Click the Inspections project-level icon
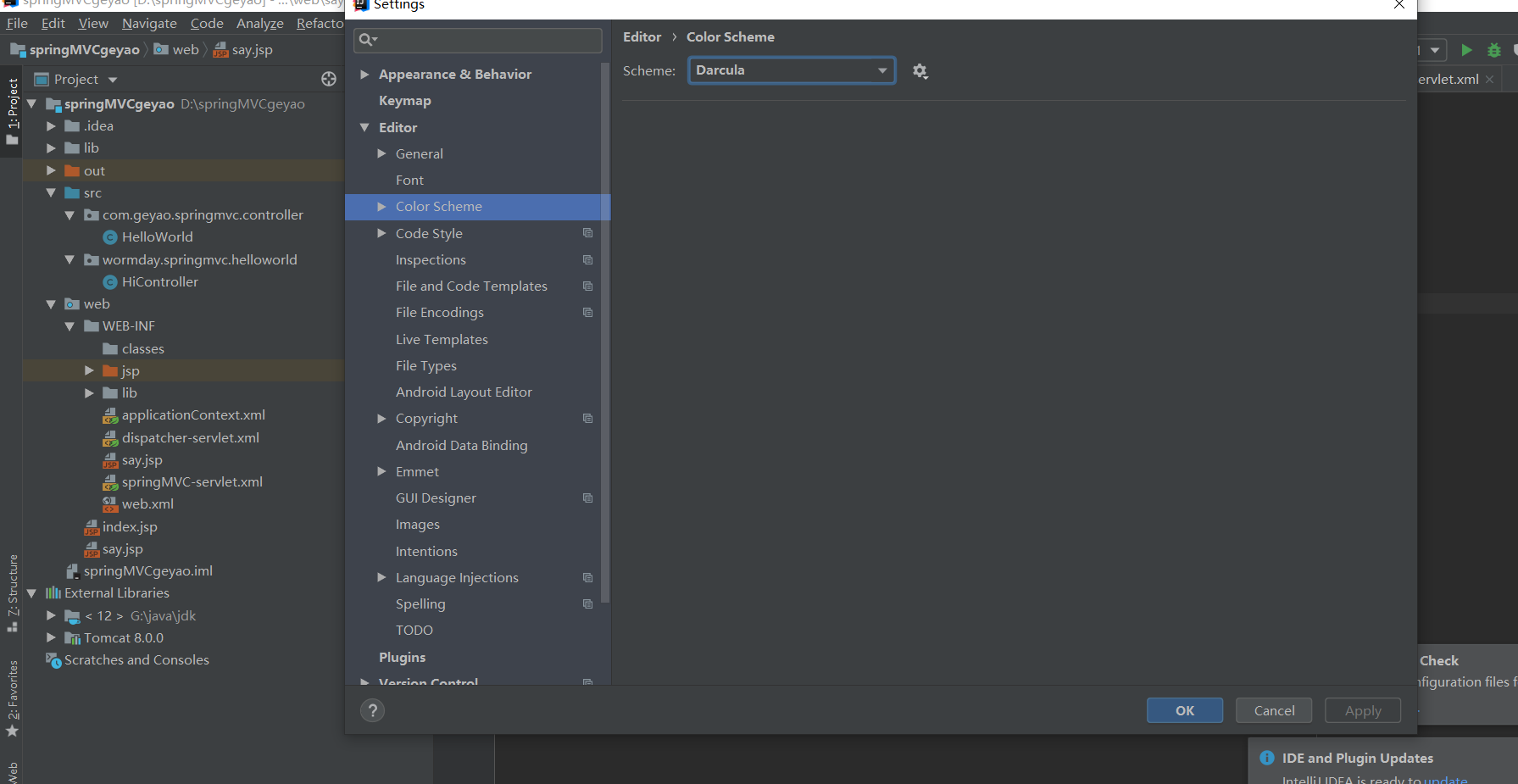The height and width of the screenshot is (784, 1518). [587, 259]
